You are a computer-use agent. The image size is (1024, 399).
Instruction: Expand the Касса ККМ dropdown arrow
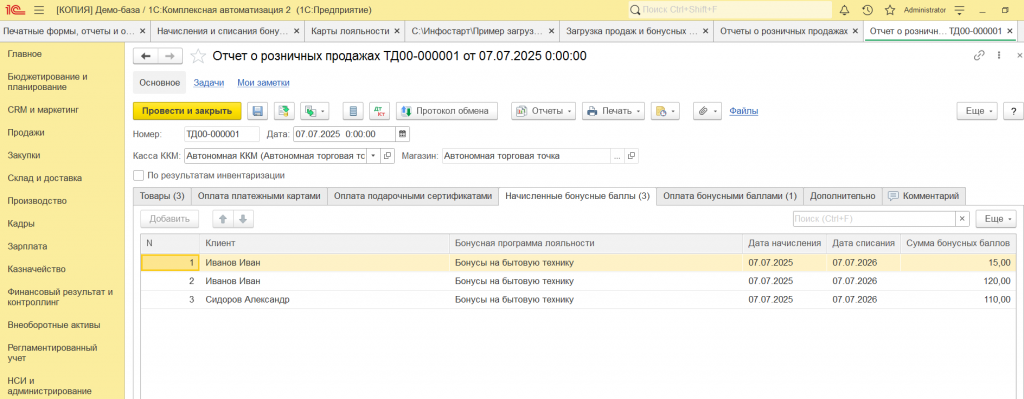point(373,156)
